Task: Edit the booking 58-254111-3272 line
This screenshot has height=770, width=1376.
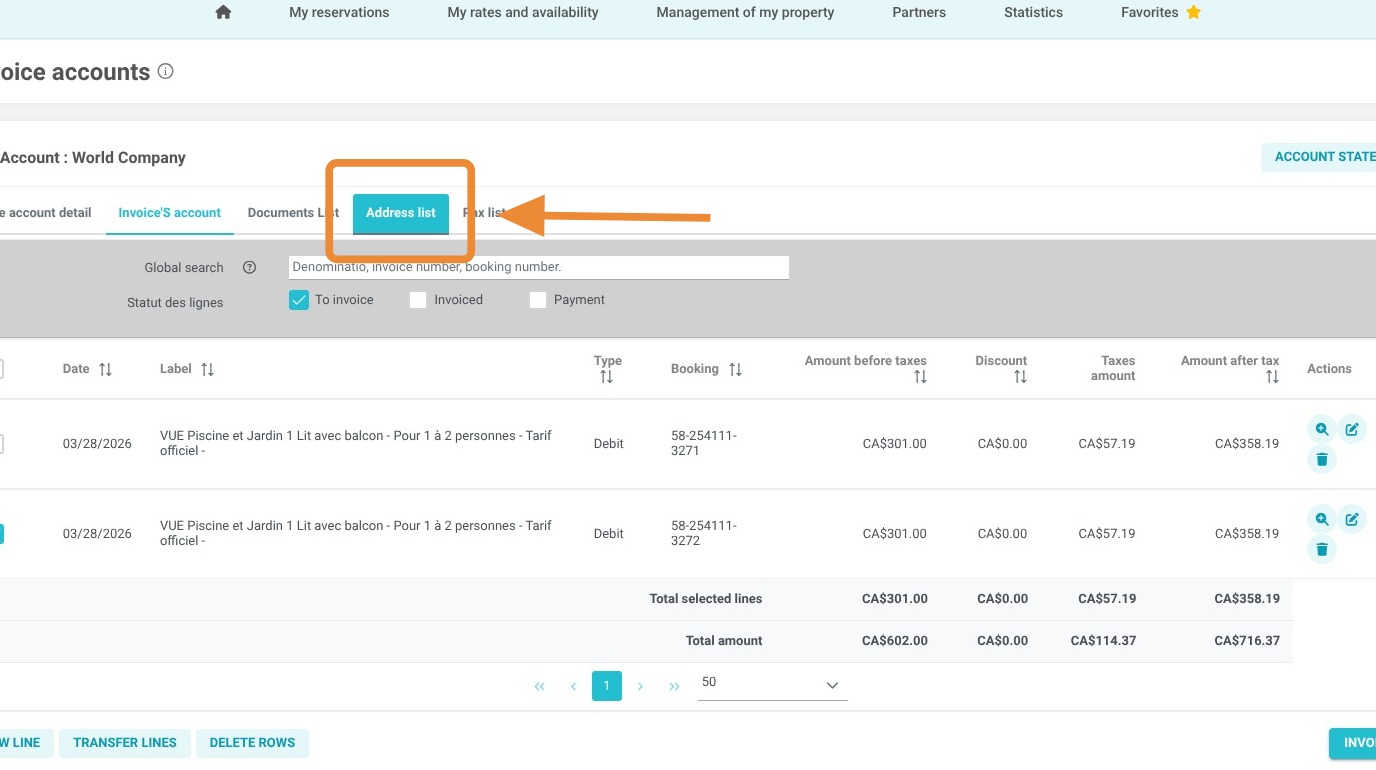Action: pyautogui.click(x=1352, y=519)
